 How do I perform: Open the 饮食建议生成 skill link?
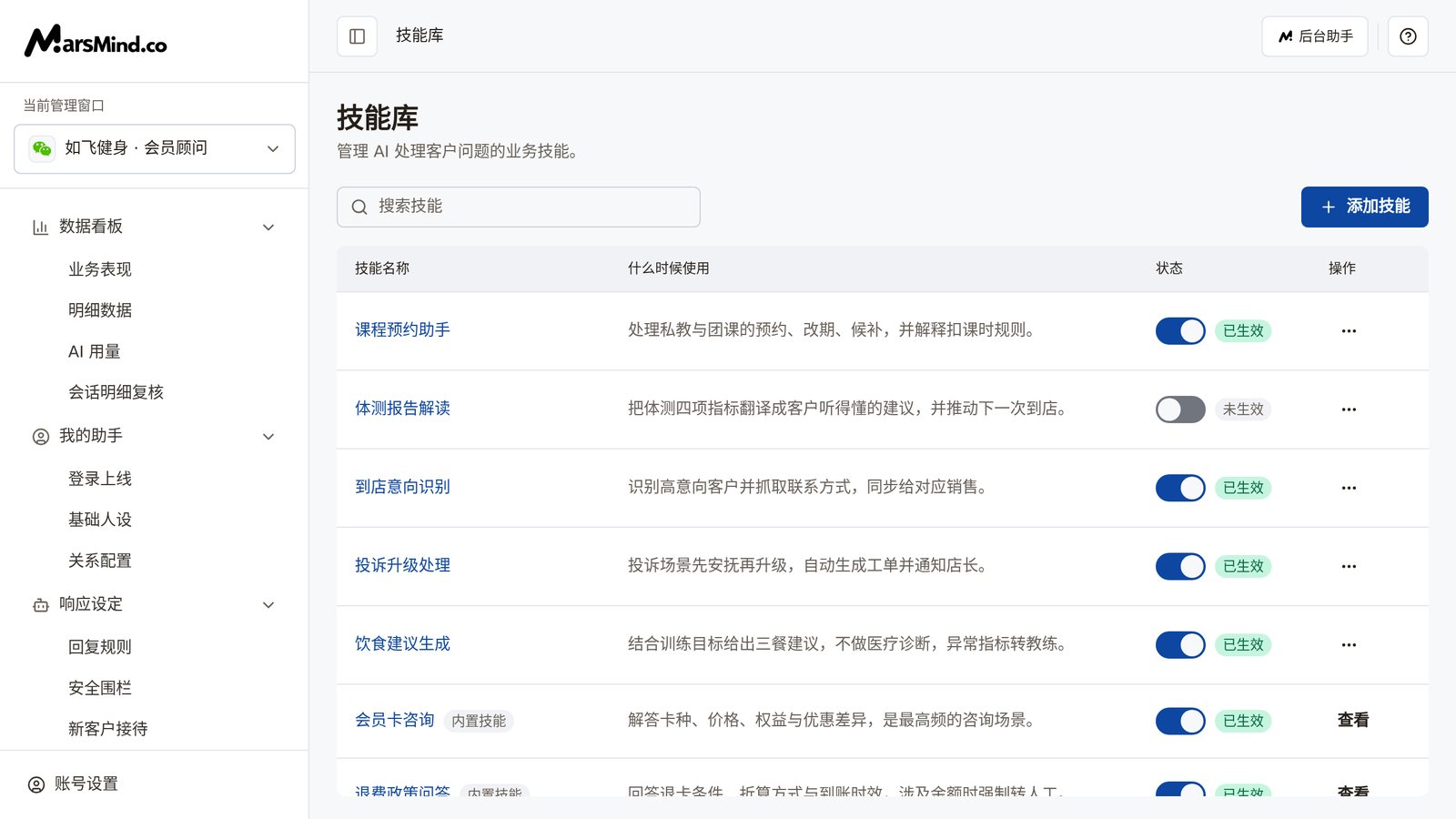point(402,643)
